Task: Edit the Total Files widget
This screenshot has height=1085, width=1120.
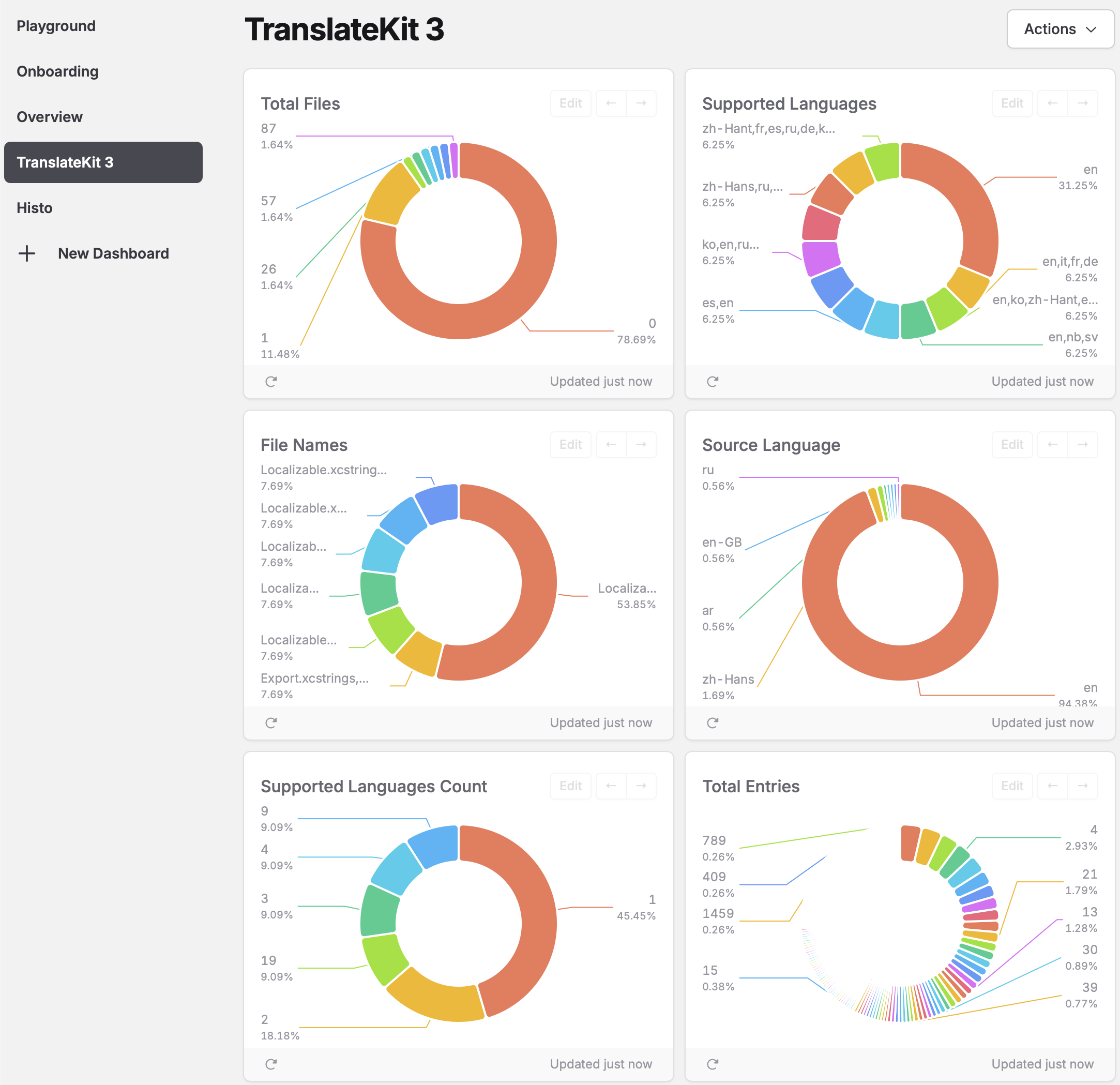Action: click(570, 103)
